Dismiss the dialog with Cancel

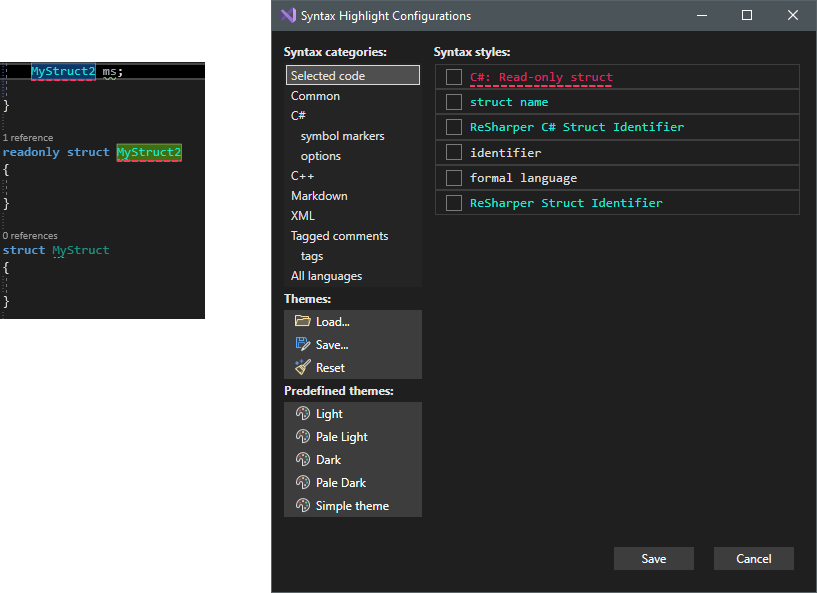point(753,558)
